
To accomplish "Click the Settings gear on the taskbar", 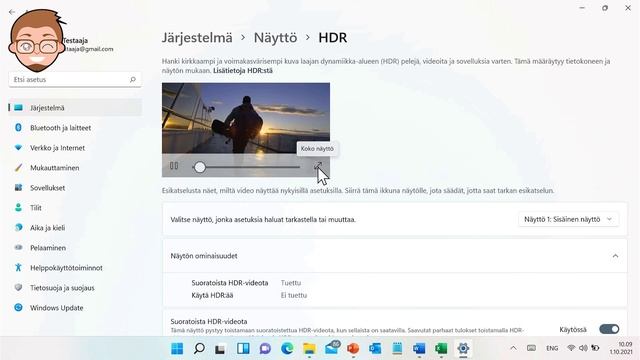I will [463, 349].
